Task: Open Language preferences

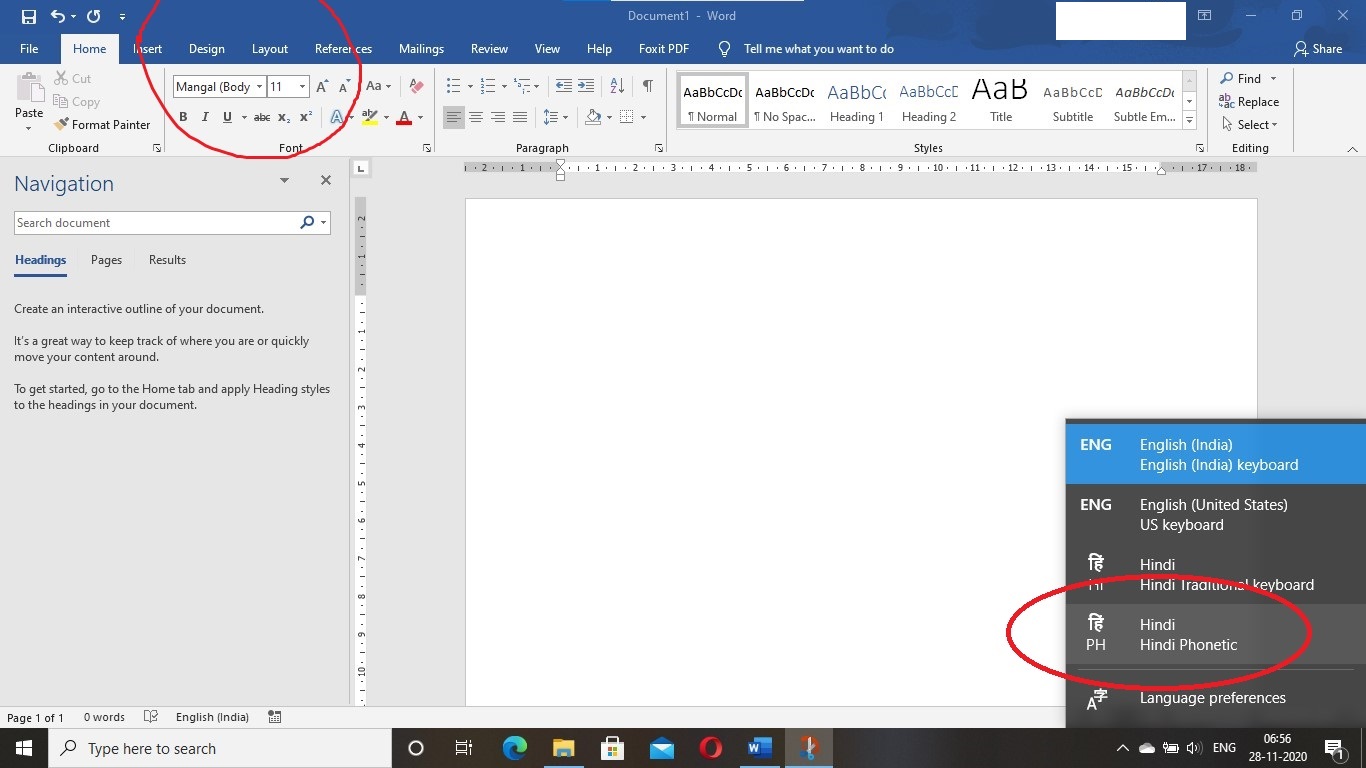Action: 1212,698
